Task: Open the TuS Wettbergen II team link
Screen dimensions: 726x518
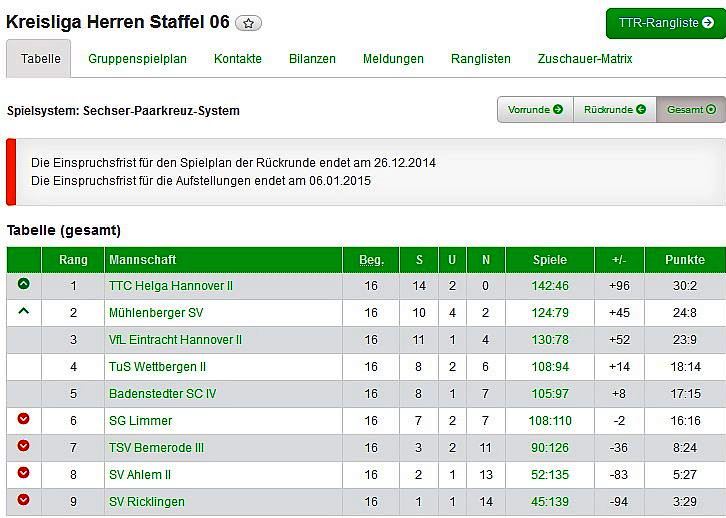Action: click(157, 367)
